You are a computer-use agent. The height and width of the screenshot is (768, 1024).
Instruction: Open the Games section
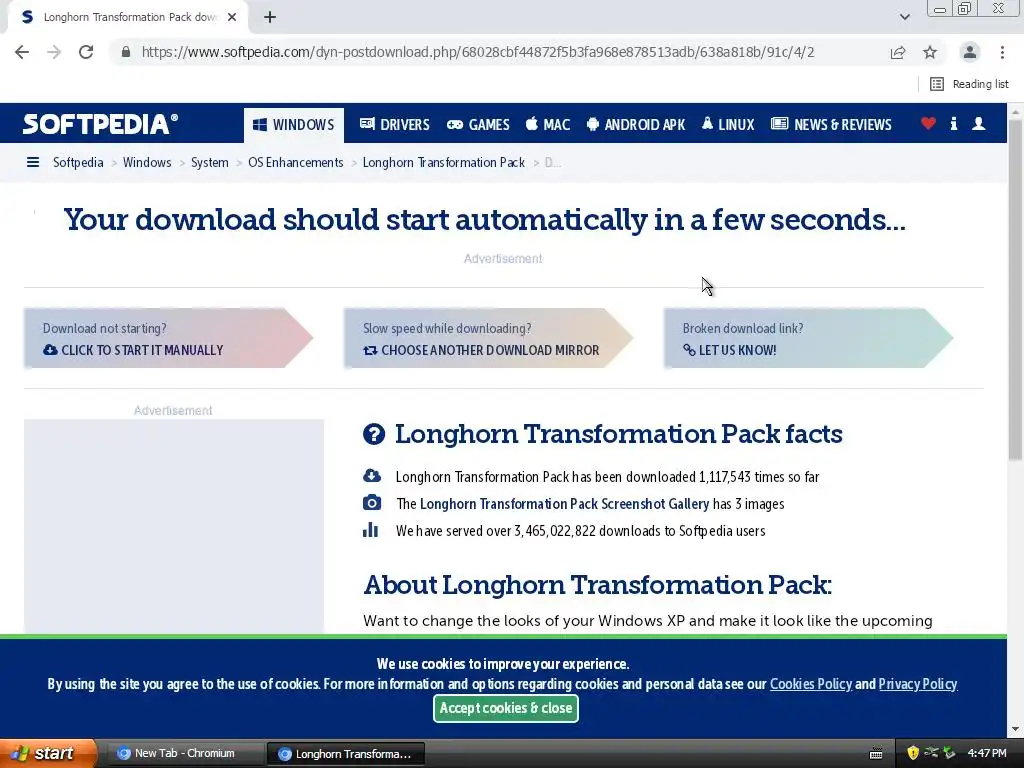478,124
